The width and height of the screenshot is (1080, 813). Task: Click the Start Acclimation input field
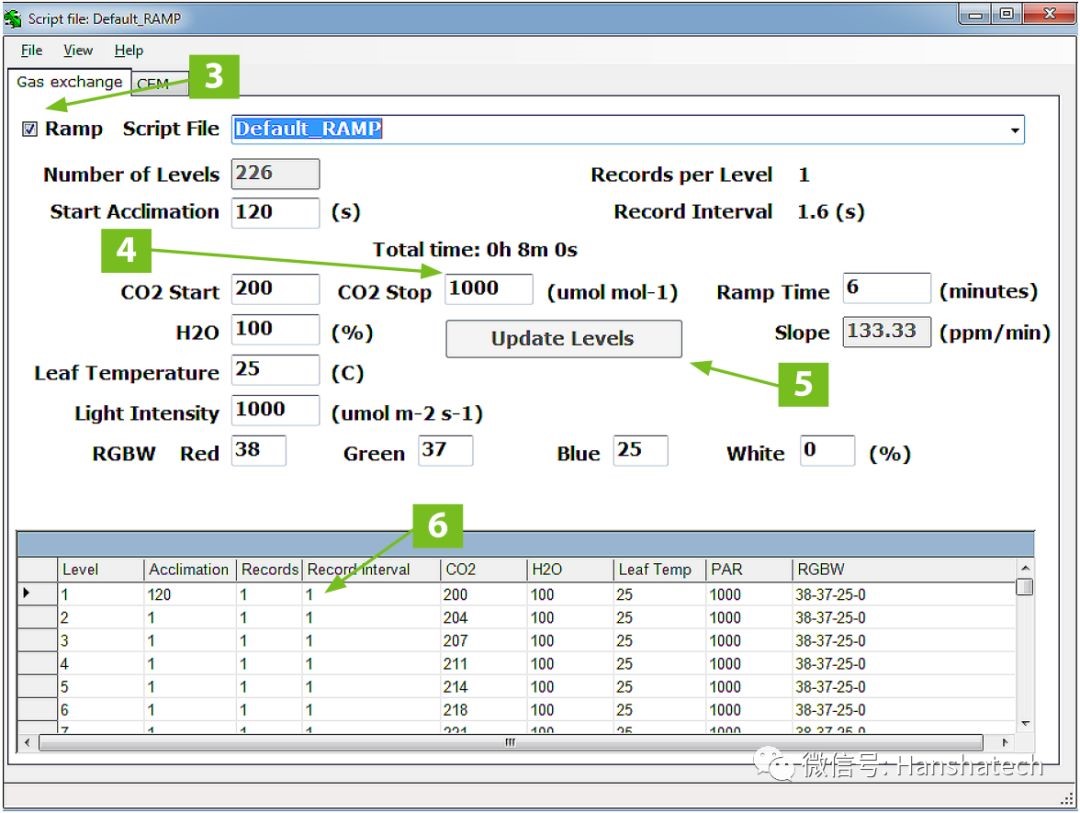[275, 212]
